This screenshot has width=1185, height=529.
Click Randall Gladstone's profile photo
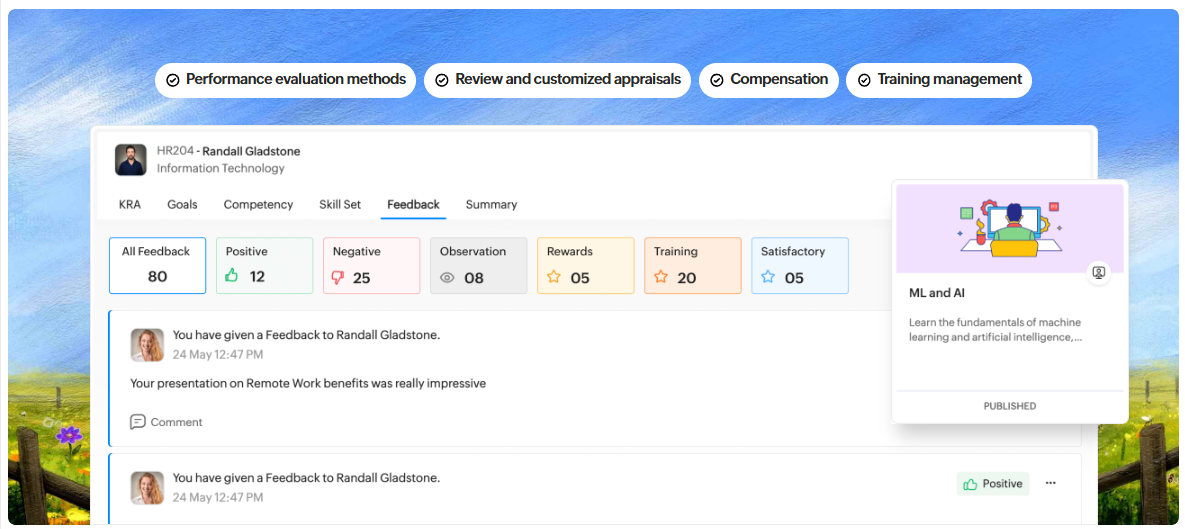click(131, 159)
